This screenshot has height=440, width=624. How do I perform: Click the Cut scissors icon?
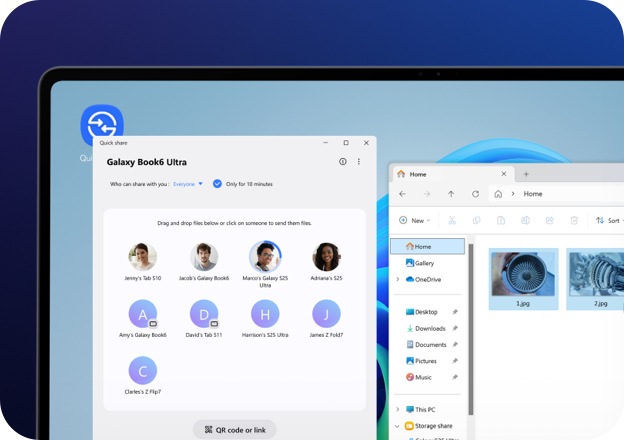(452, 220)
